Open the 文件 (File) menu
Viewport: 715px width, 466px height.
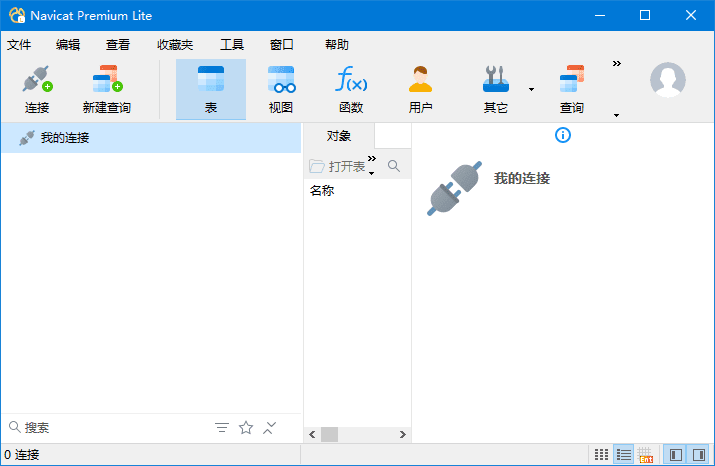tap(19, 45)
